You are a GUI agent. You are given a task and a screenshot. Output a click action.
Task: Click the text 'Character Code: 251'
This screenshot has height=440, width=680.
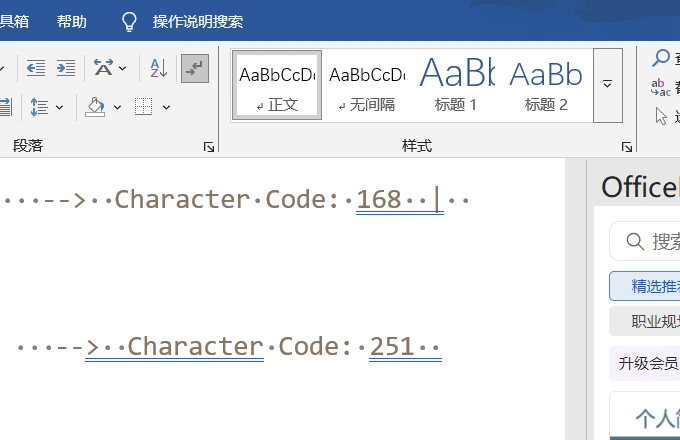(x=271, y=346)
